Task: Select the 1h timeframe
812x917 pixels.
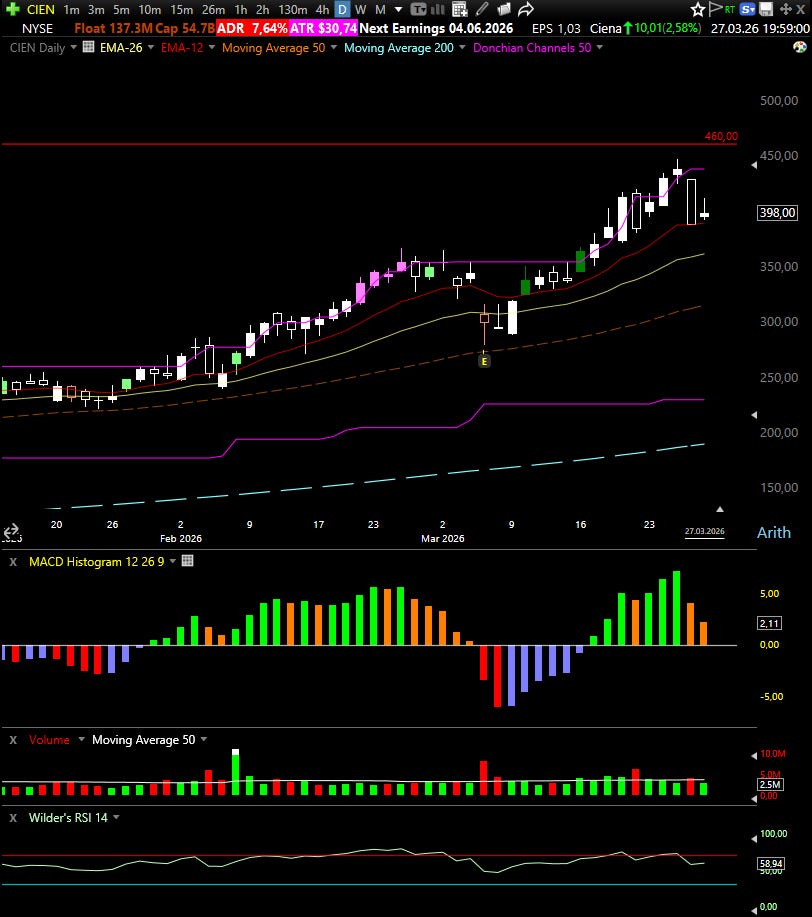Action: click(x=240, y=9)
